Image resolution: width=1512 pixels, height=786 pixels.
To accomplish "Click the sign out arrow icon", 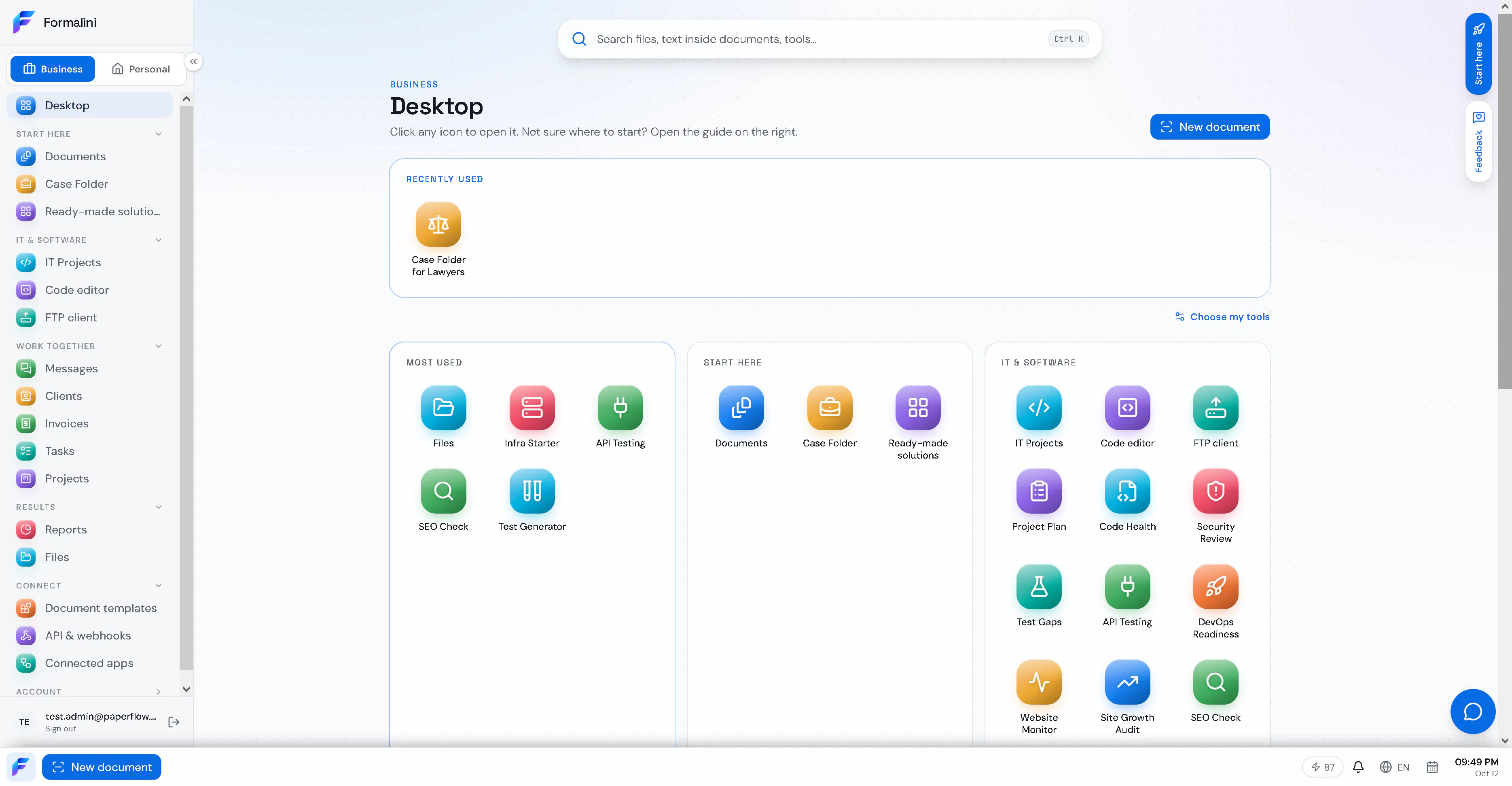I will [173, 721].
